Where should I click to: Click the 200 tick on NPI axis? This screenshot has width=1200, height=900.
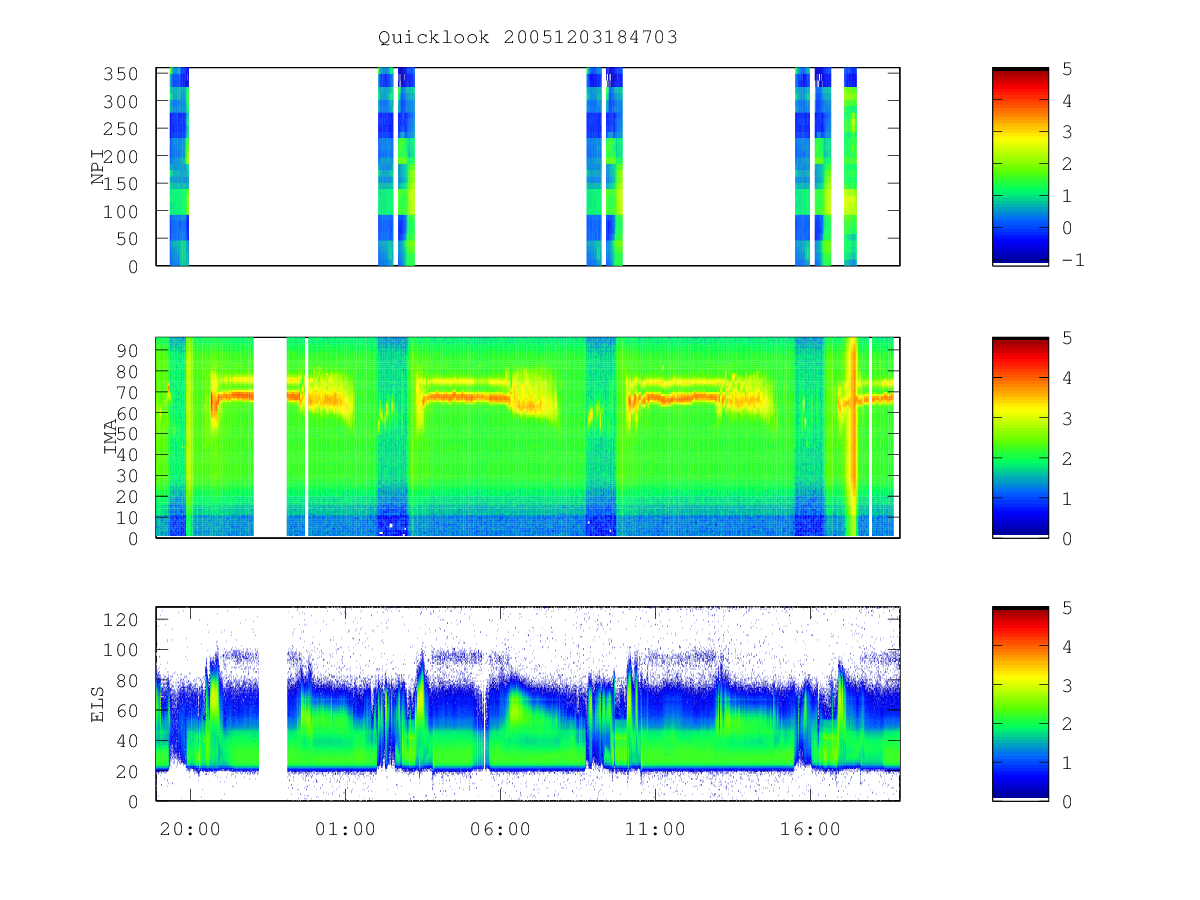pos(121,156)
